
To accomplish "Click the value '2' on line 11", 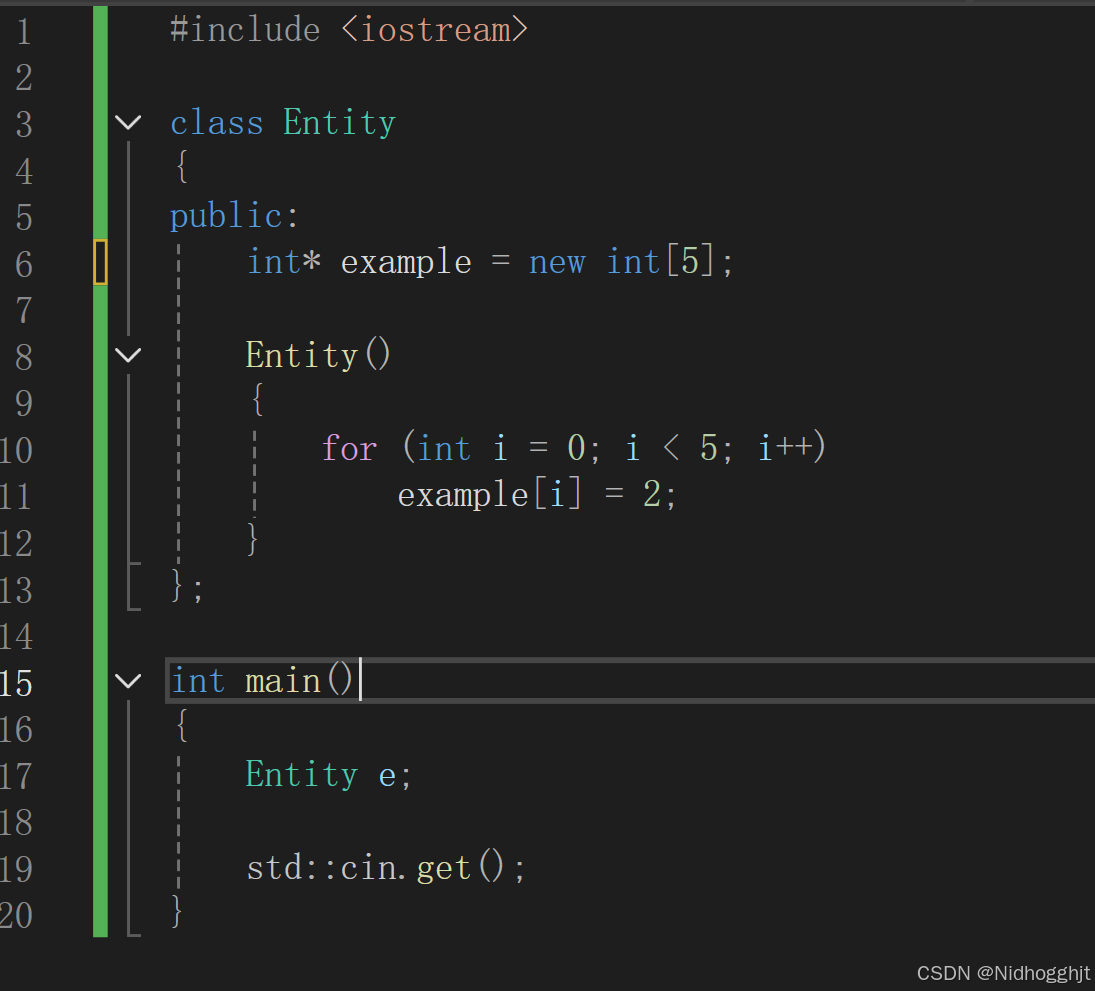I will tap(652, 494).
